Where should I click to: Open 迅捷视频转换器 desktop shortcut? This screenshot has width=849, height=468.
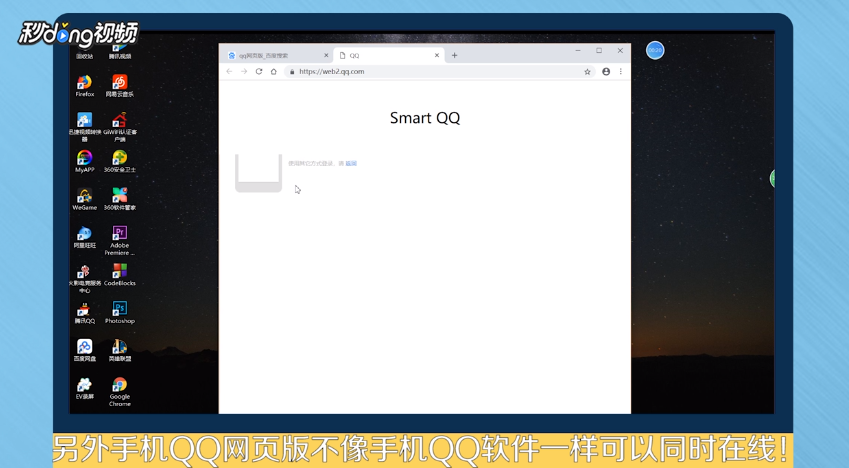tap(84, 127)
